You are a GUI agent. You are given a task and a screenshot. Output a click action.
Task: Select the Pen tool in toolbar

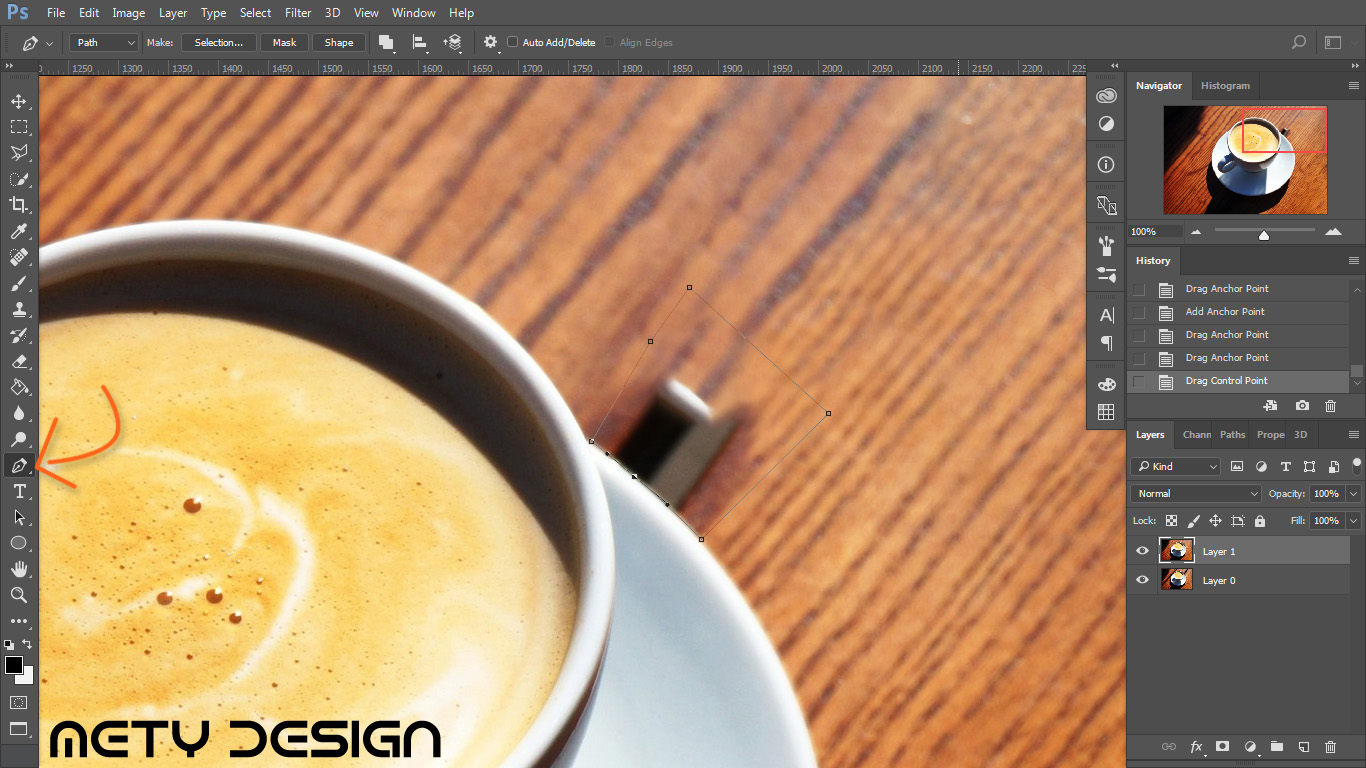(19, 466)
